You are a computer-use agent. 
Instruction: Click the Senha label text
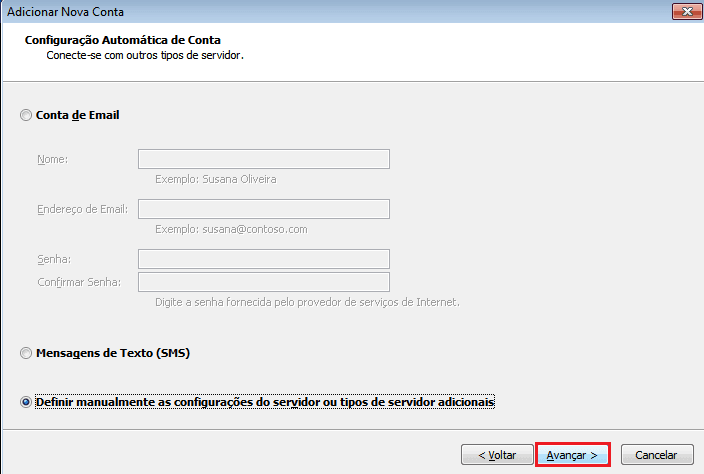pos(54,260)
